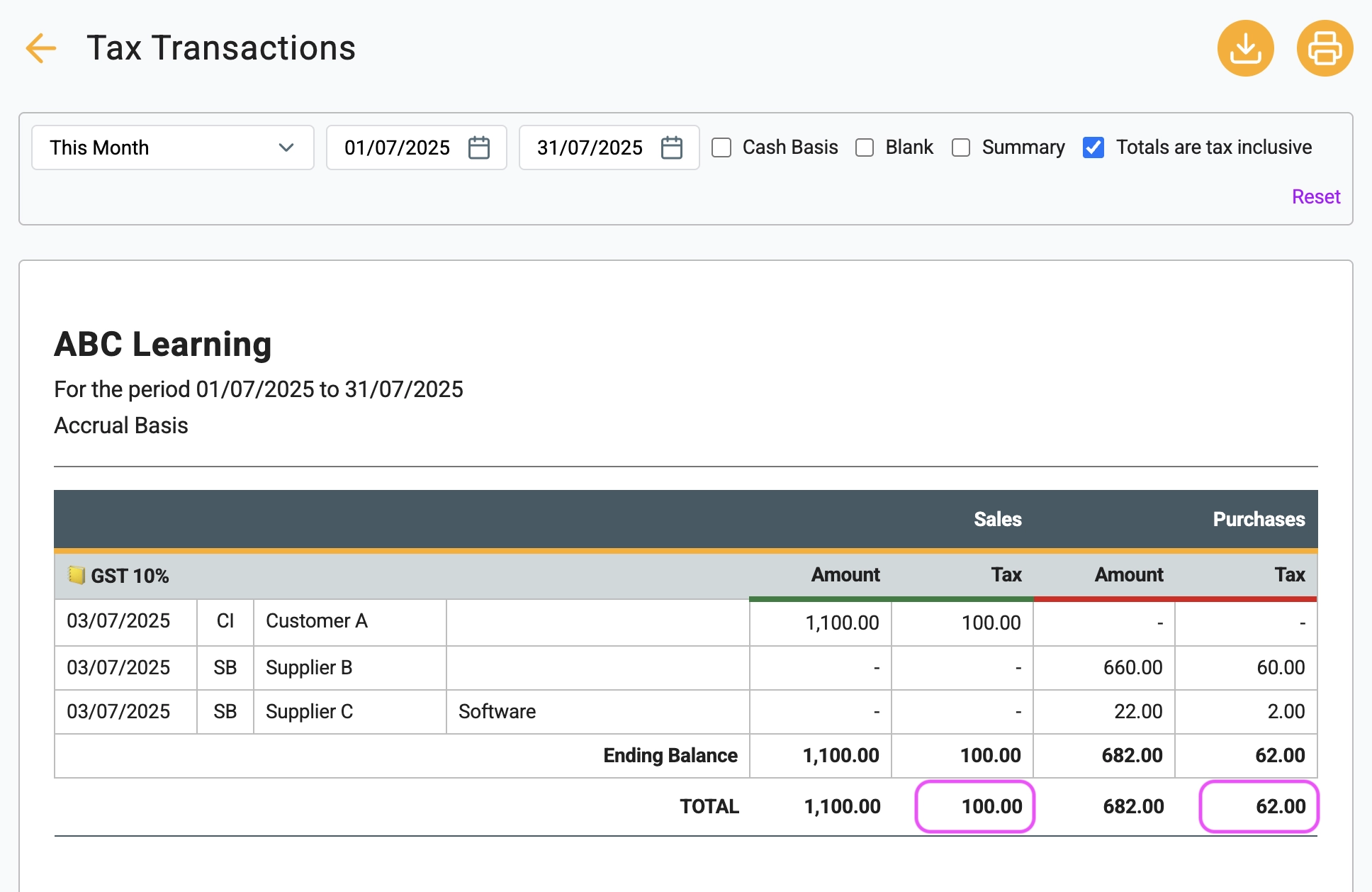Print the Tax Transactions report
1372x892 pixels.
click(x=1325, y=48)
